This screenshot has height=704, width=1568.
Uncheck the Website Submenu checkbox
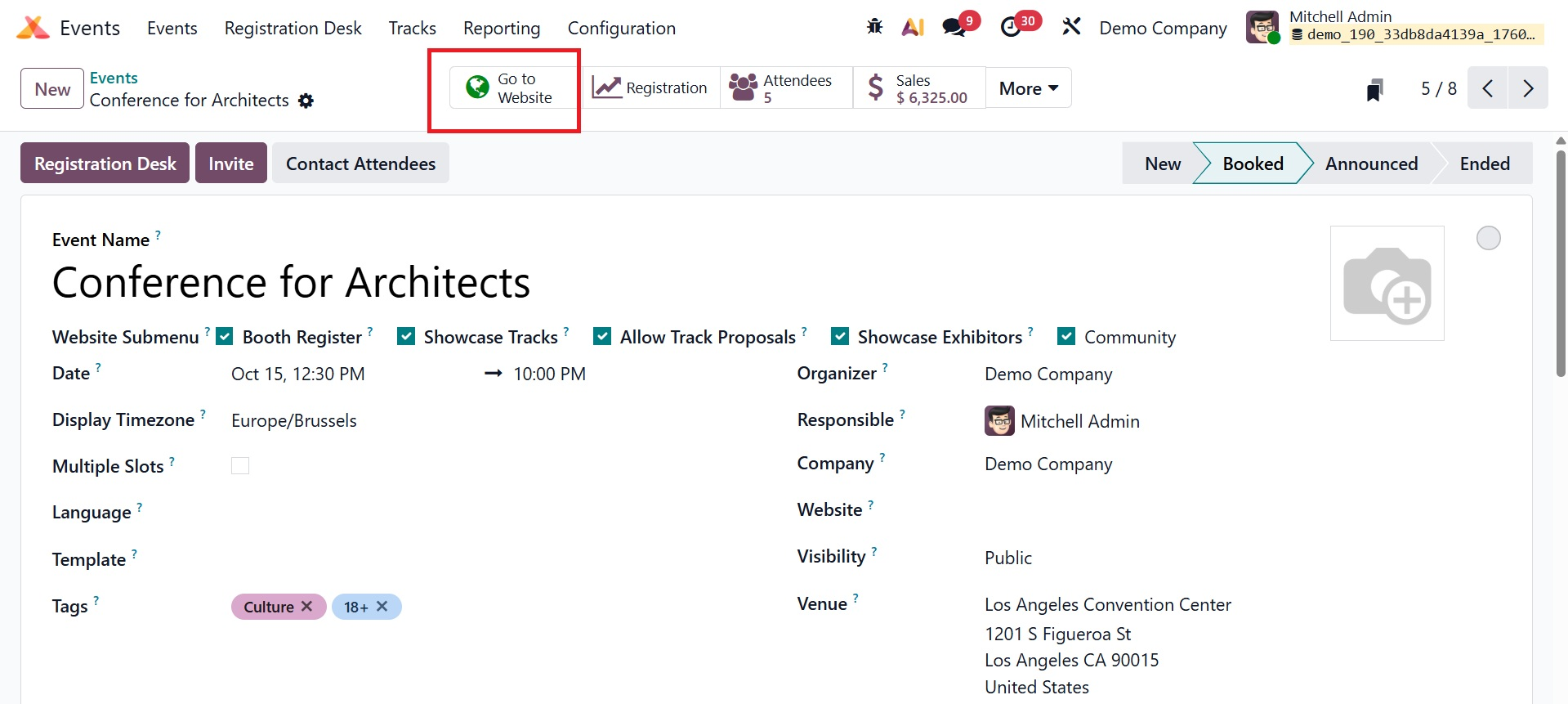[225, 337]
